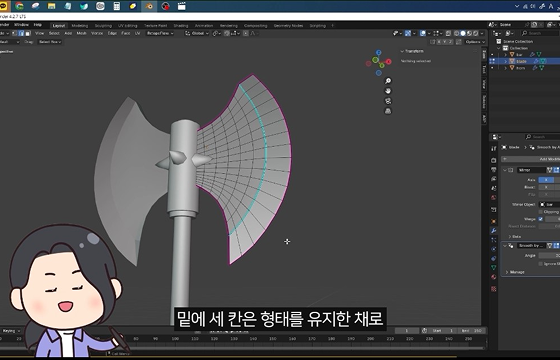Toggle the Bisect X button

tap(546, 187)
